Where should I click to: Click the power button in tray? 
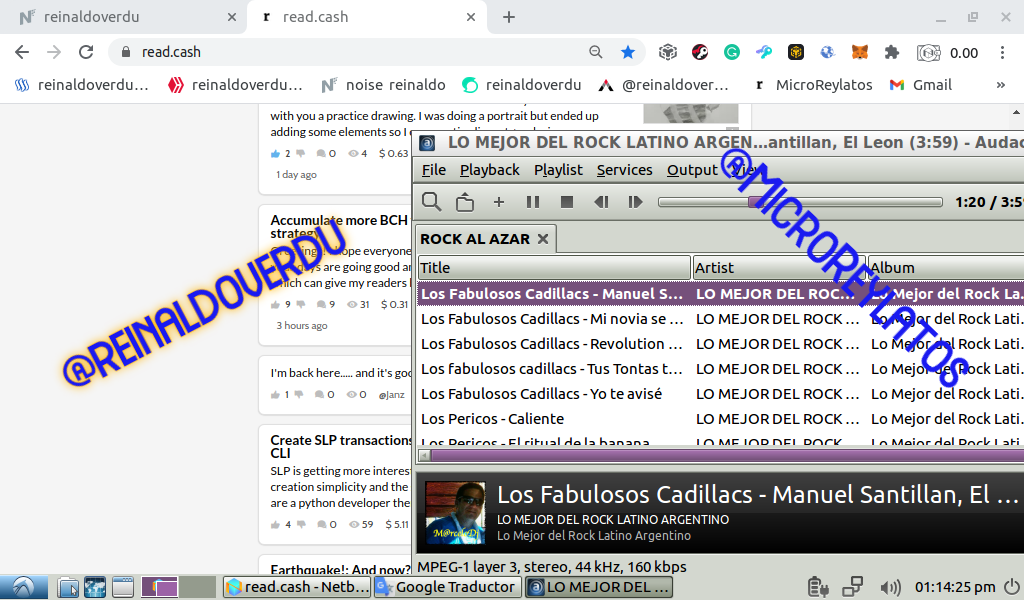1012,587
